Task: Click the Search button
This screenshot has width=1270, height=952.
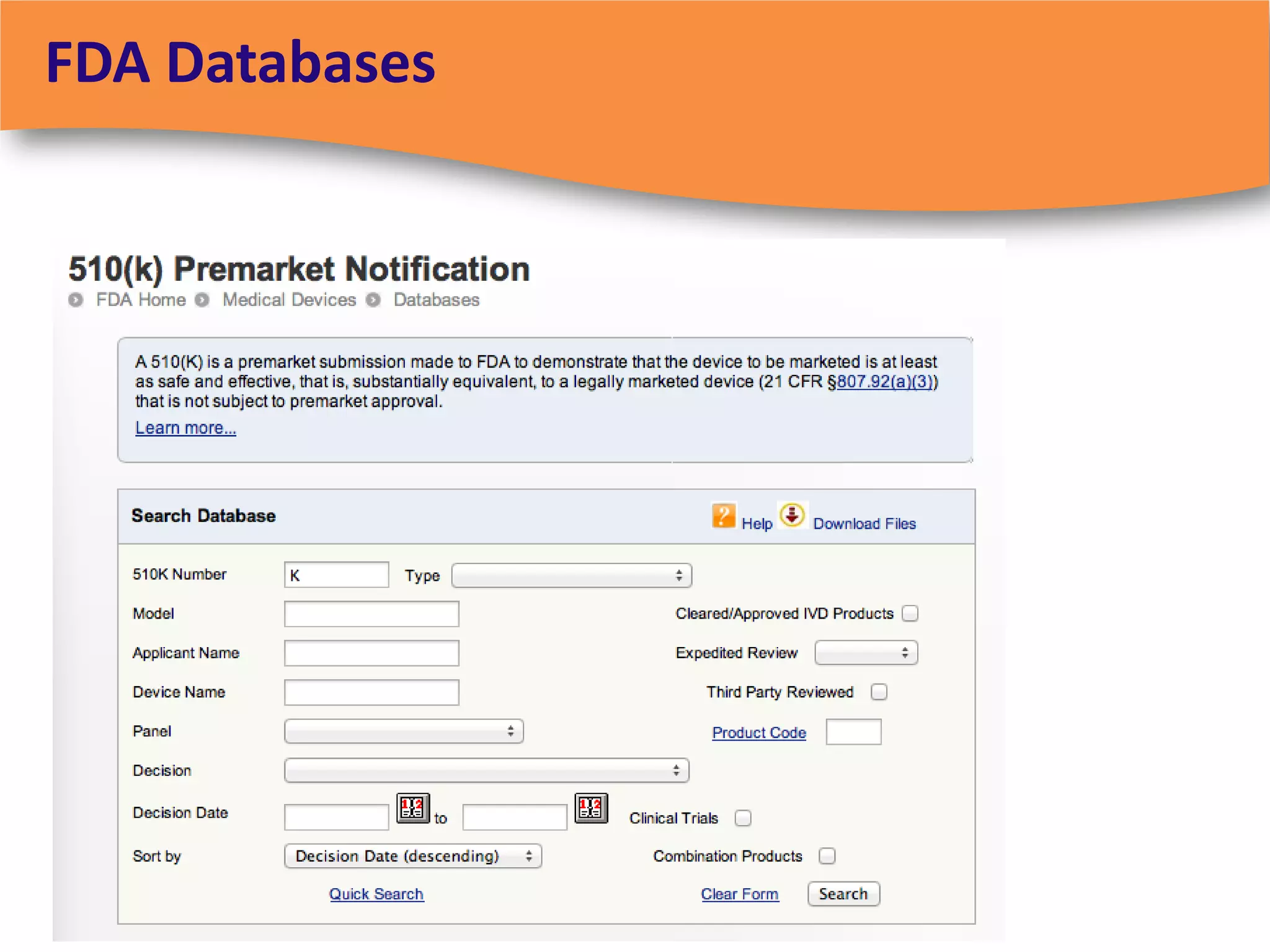Action: click(x=843, y=894)
